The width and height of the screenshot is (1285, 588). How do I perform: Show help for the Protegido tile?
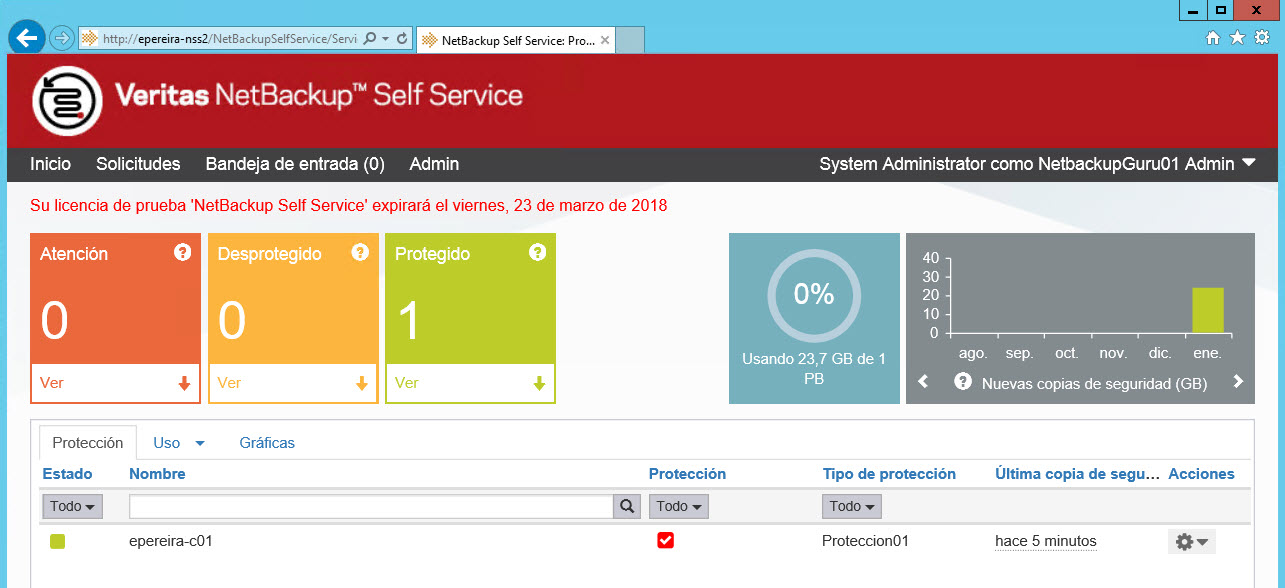point(537,252)
